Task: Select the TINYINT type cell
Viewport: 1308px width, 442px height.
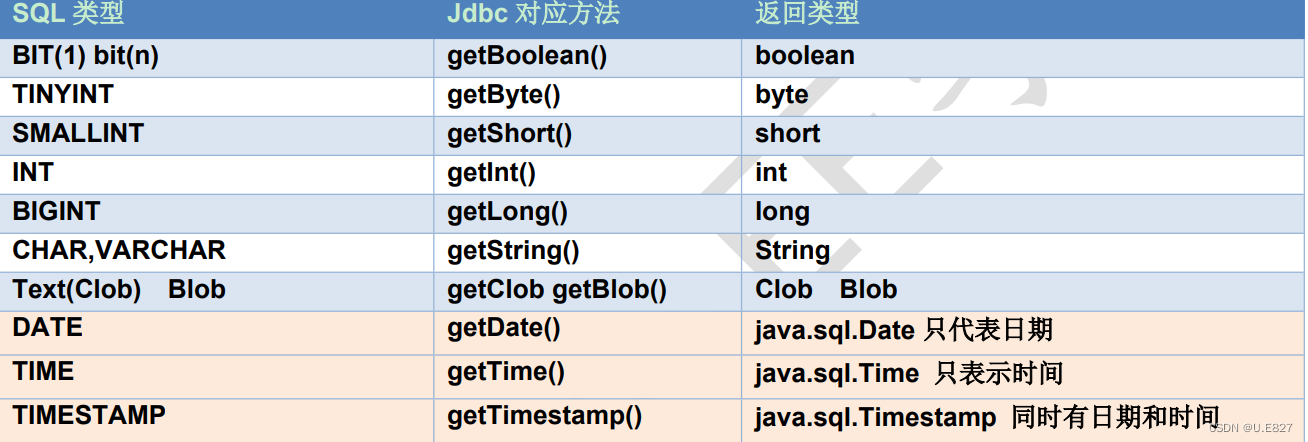Action: pos(63,95)
